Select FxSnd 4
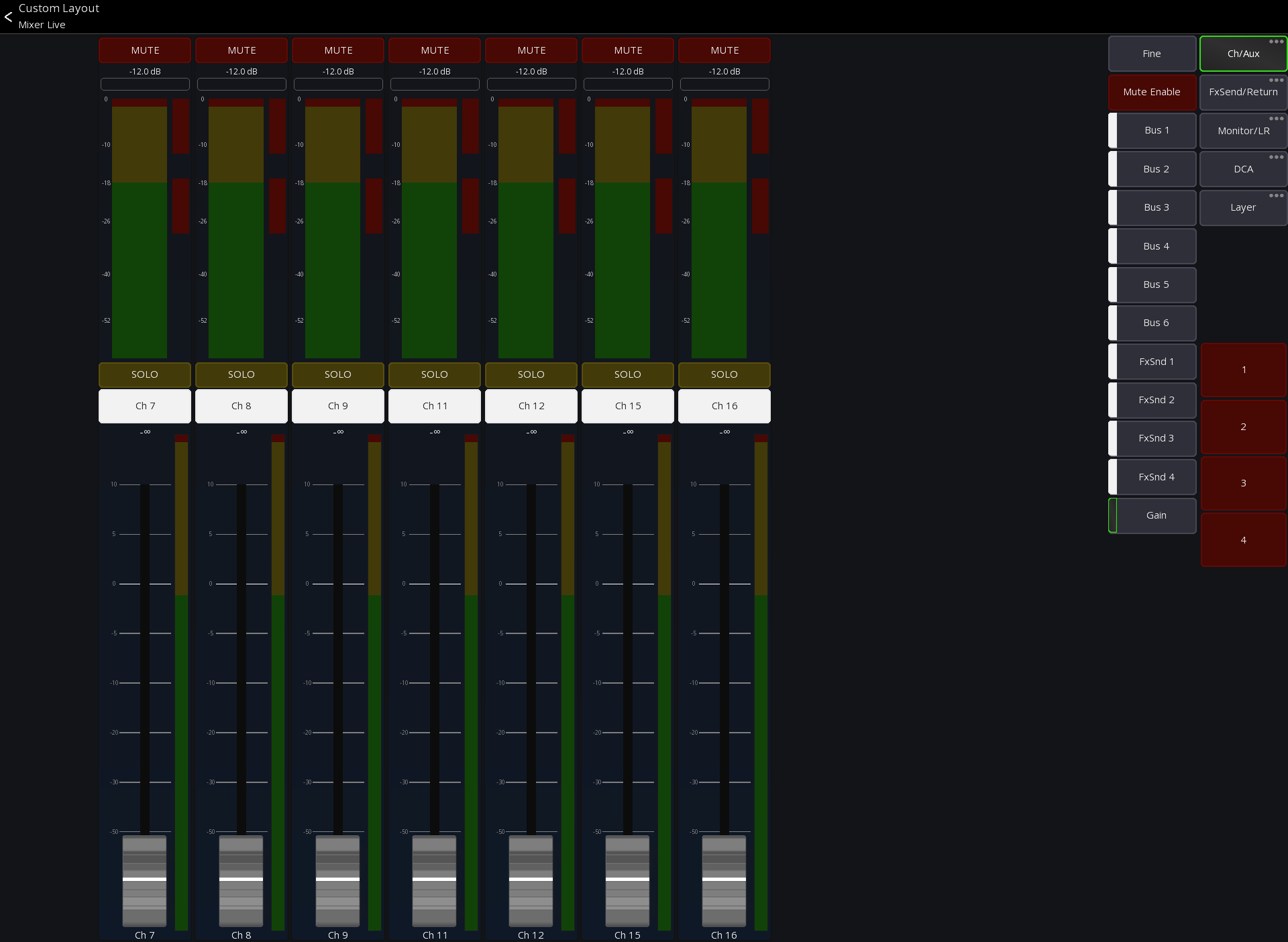1288x942 pixels. click(x=1152, y=477)
